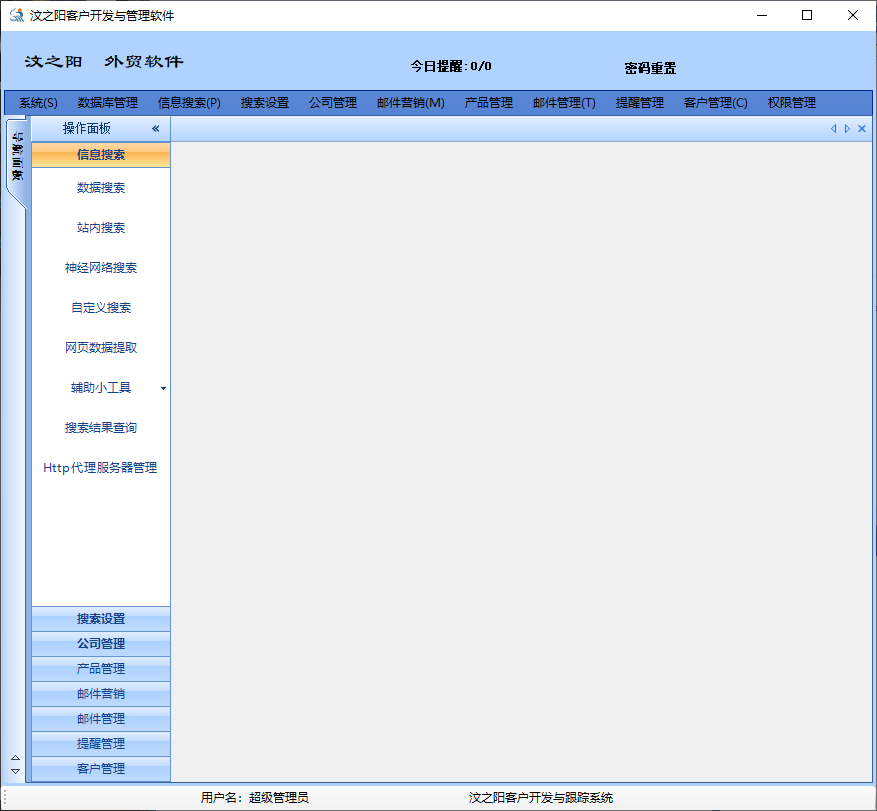
Task: Expand the 辅助小工具 dropdown arrow
Action: [x=163, y=388]
